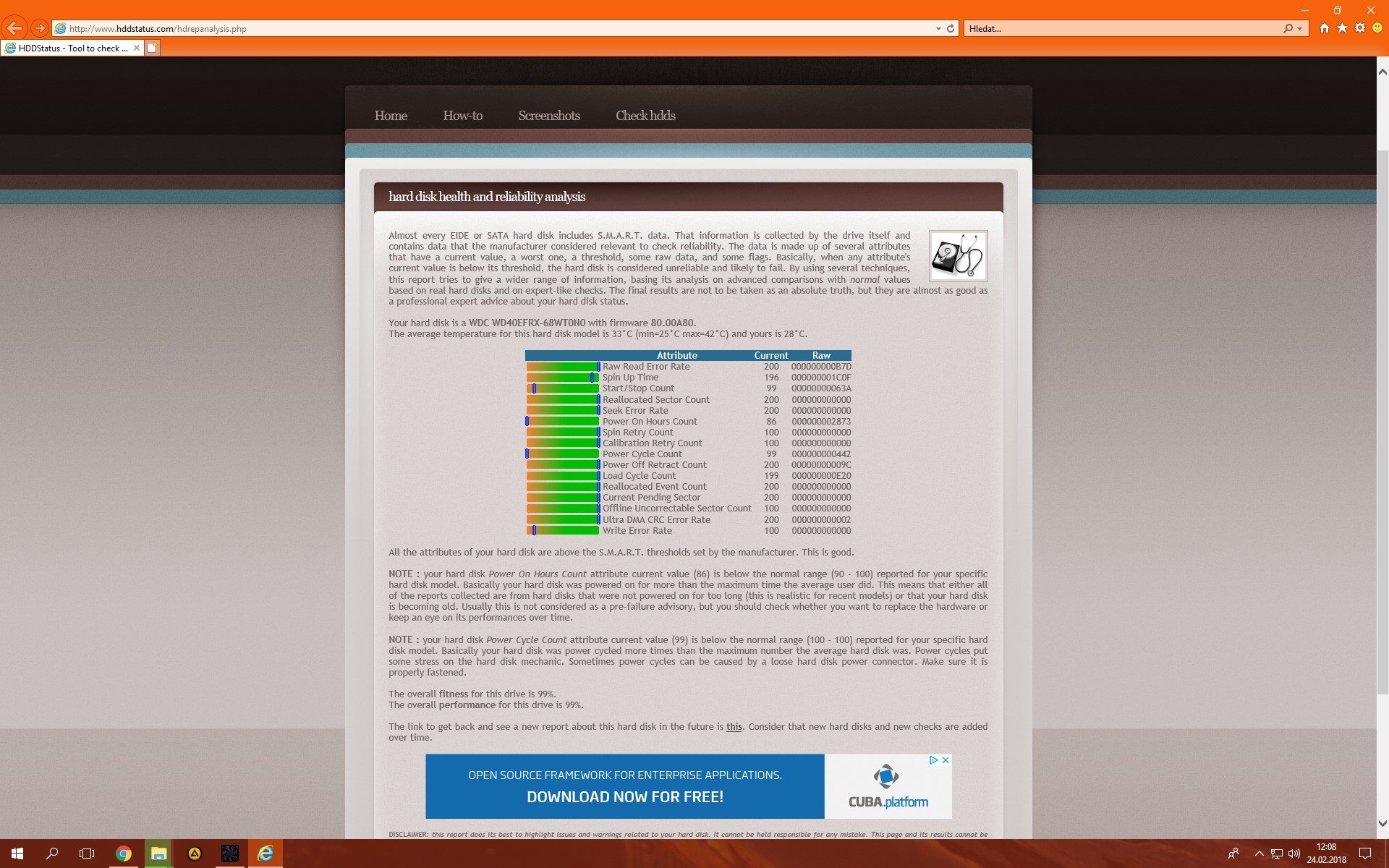Screen dimensions: 1389x868
Task: Open volume control tray icon
Action: (x=1294, y=854)
